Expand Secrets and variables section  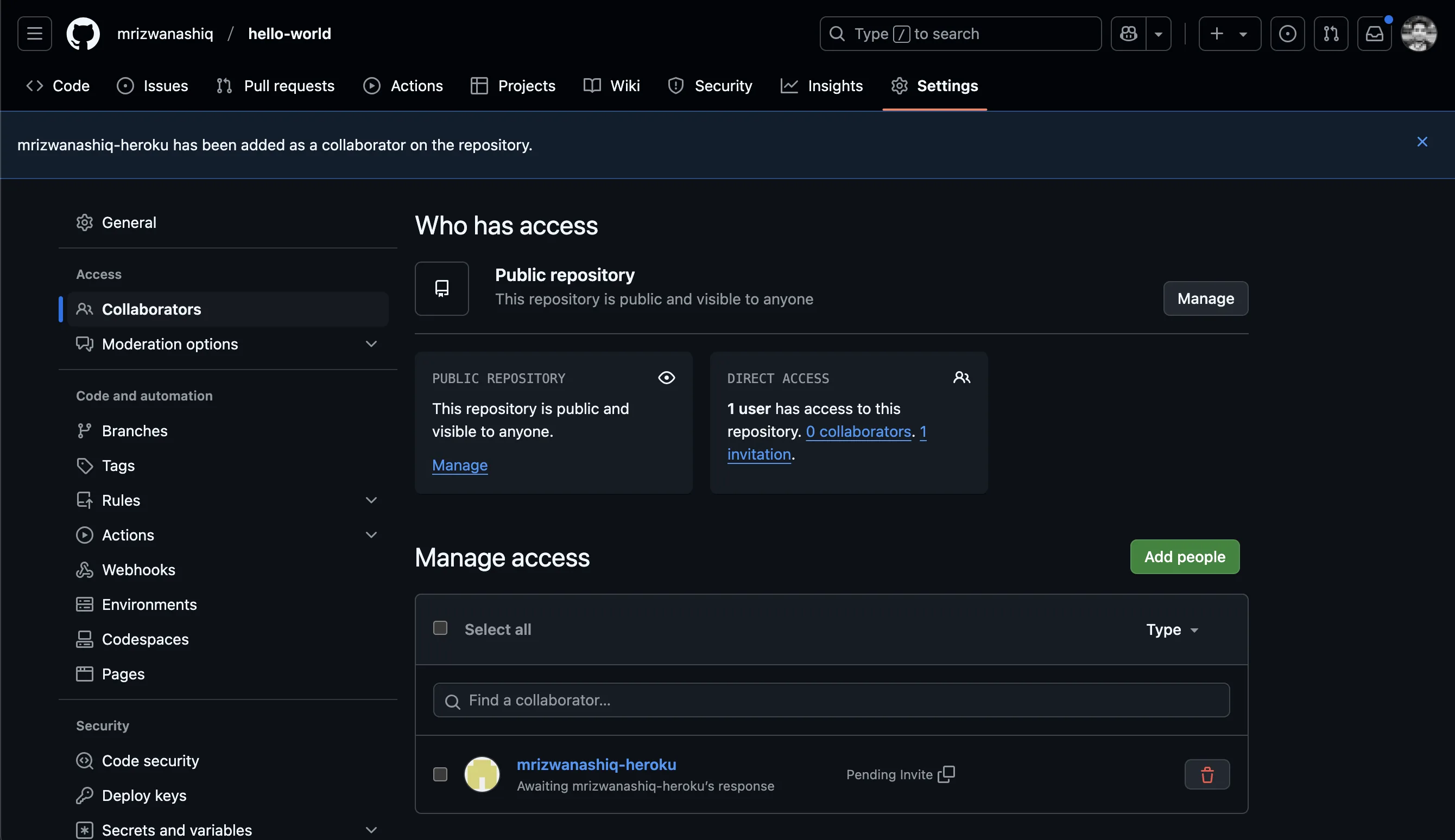228,830
